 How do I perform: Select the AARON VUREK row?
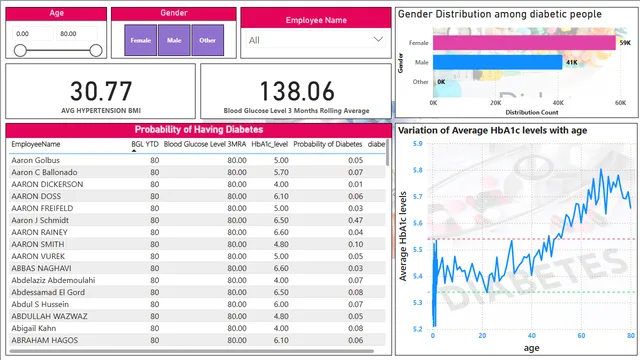197,256
